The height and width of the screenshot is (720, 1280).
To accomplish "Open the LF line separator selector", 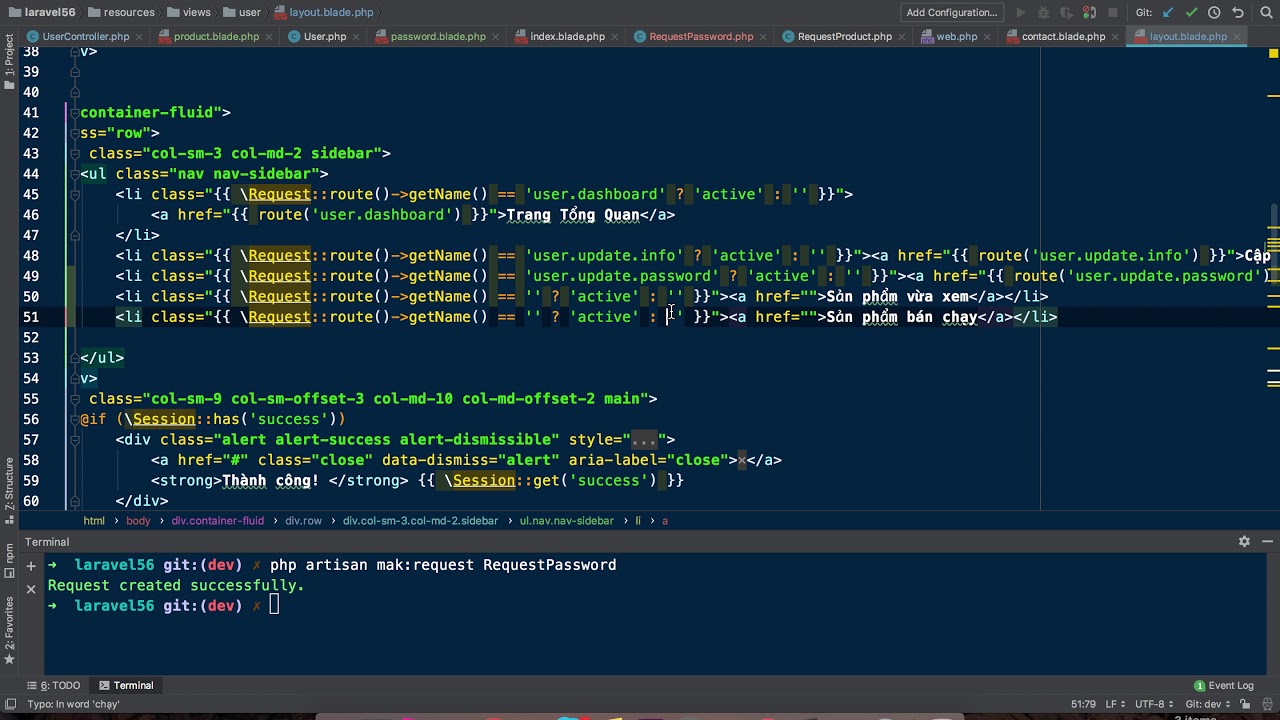I will pyautogui.click(x=1113, y=704).
